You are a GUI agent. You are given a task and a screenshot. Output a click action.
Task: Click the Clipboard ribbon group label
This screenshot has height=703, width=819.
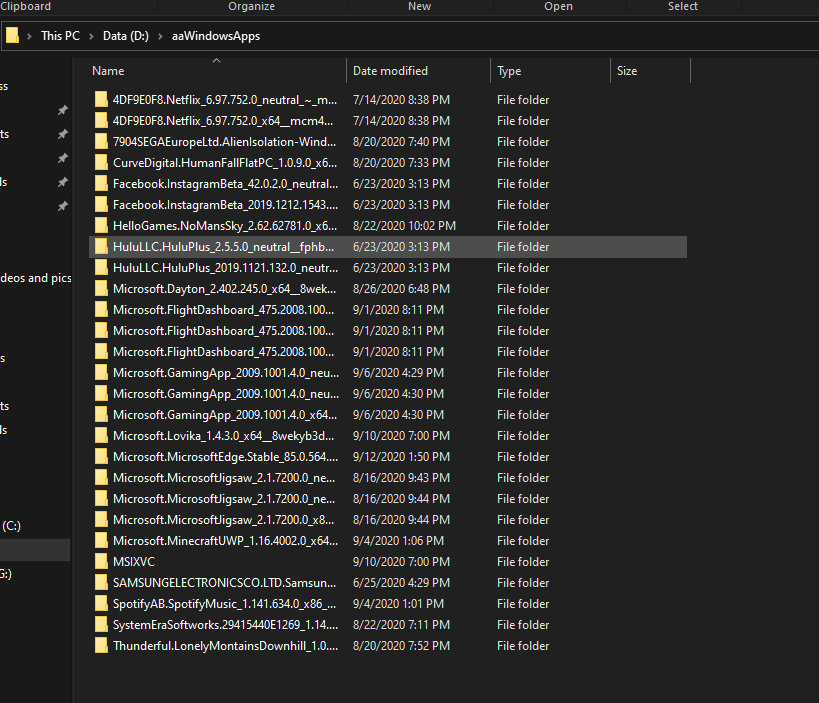pyautogui.click(x=26, y=6)
